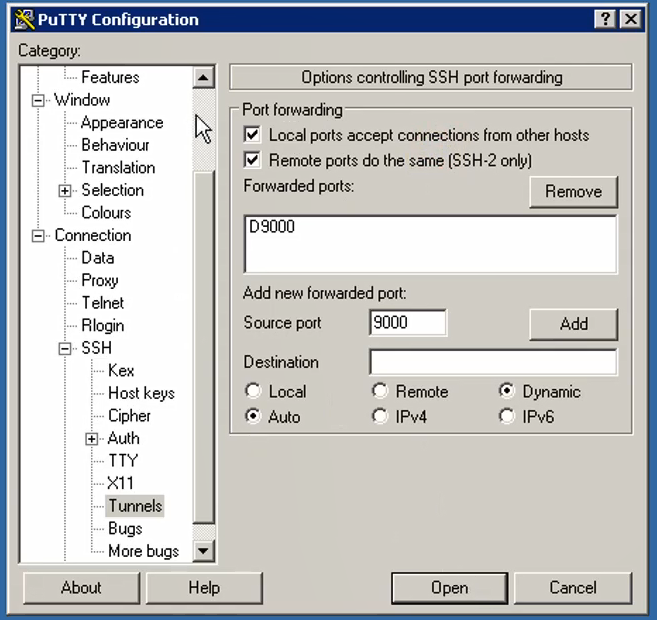Open the Colours category
657x620 pixels.
[x=106, y=213]
